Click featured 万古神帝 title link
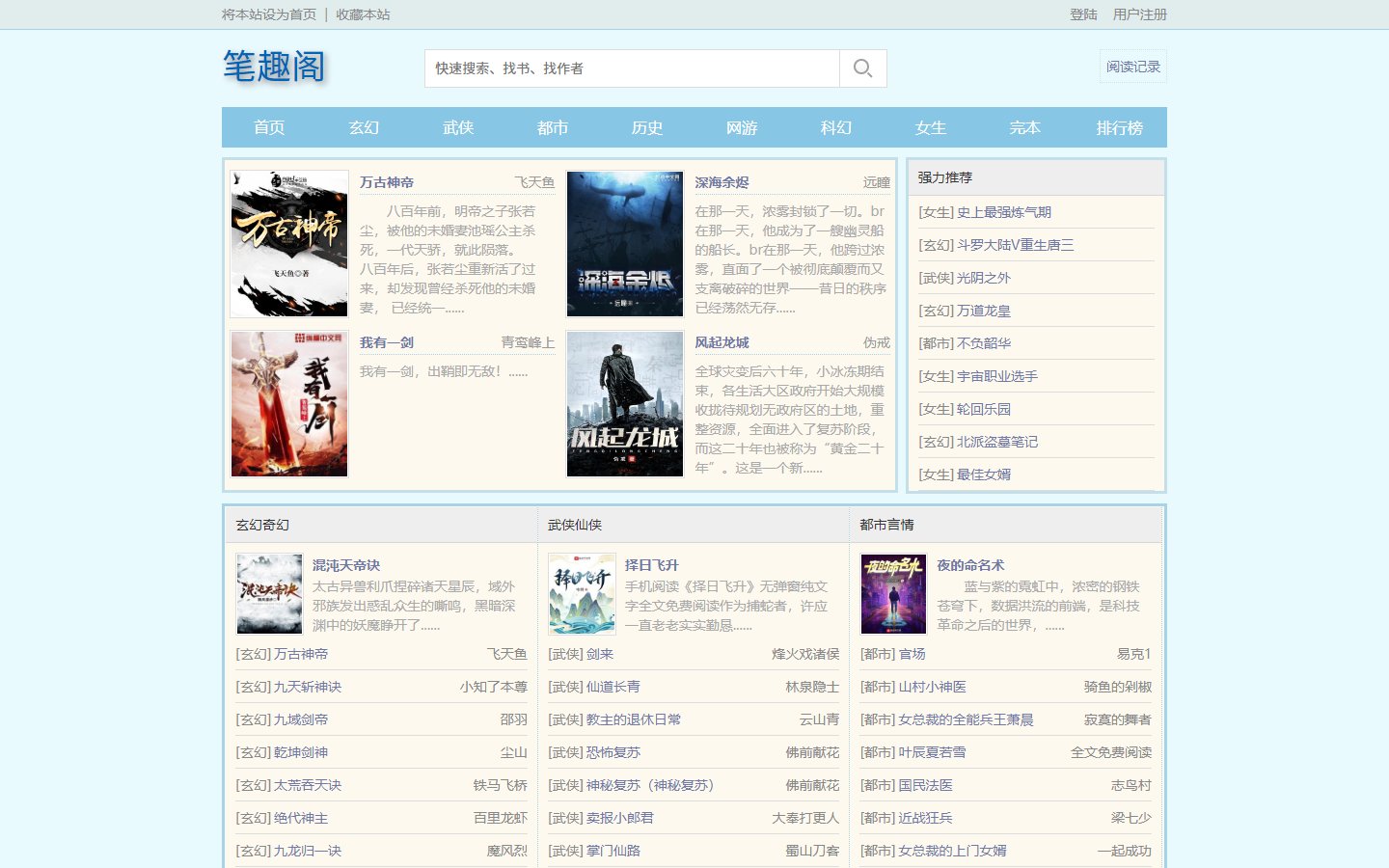1389x868 pixels. (x=387, y=182)
